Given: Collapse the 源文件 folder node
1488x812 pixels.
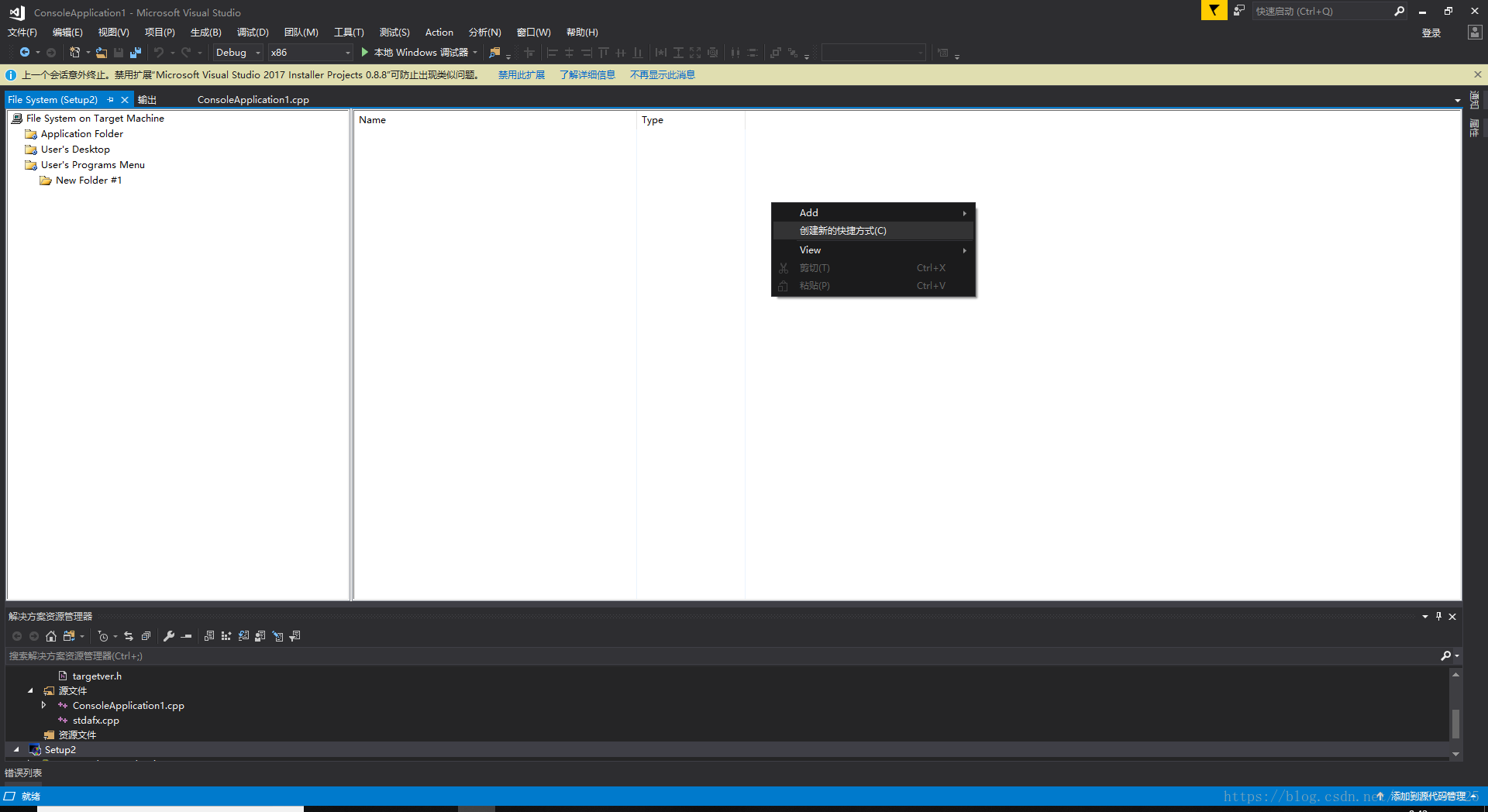Looking at the screenshot, I should 30,690.
